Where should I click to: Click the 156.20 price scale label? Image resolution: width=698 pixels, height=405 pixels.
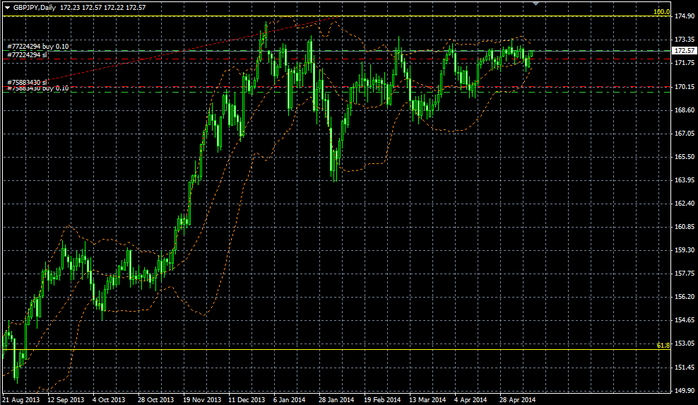685,297
